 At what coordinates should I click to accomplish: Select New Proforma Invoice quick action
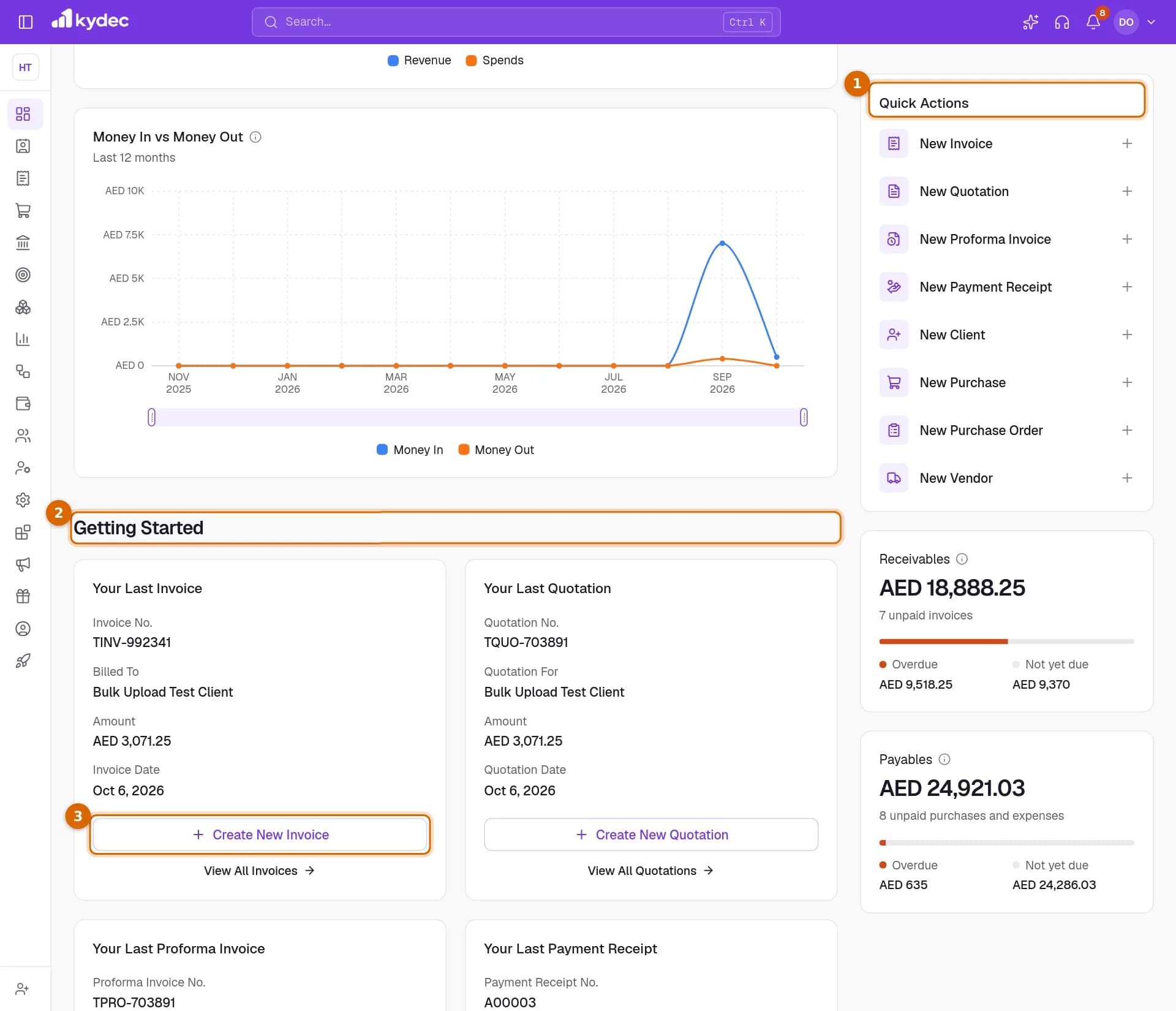click(x=1006, y=239)
